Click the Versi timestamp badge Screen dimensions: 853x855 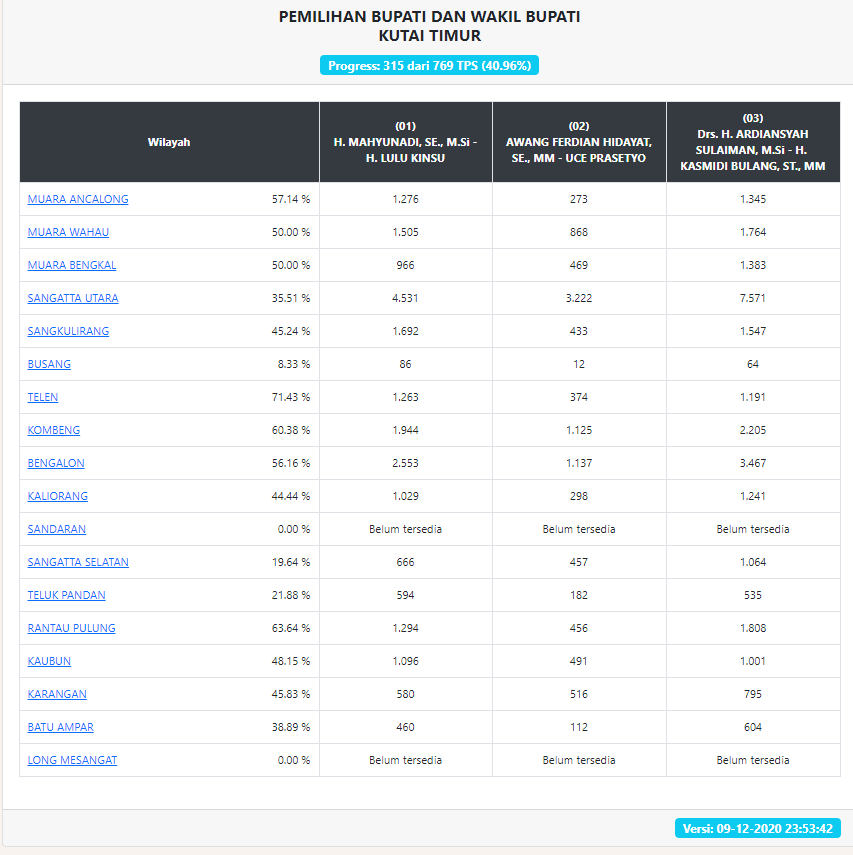tap(757, 828)
